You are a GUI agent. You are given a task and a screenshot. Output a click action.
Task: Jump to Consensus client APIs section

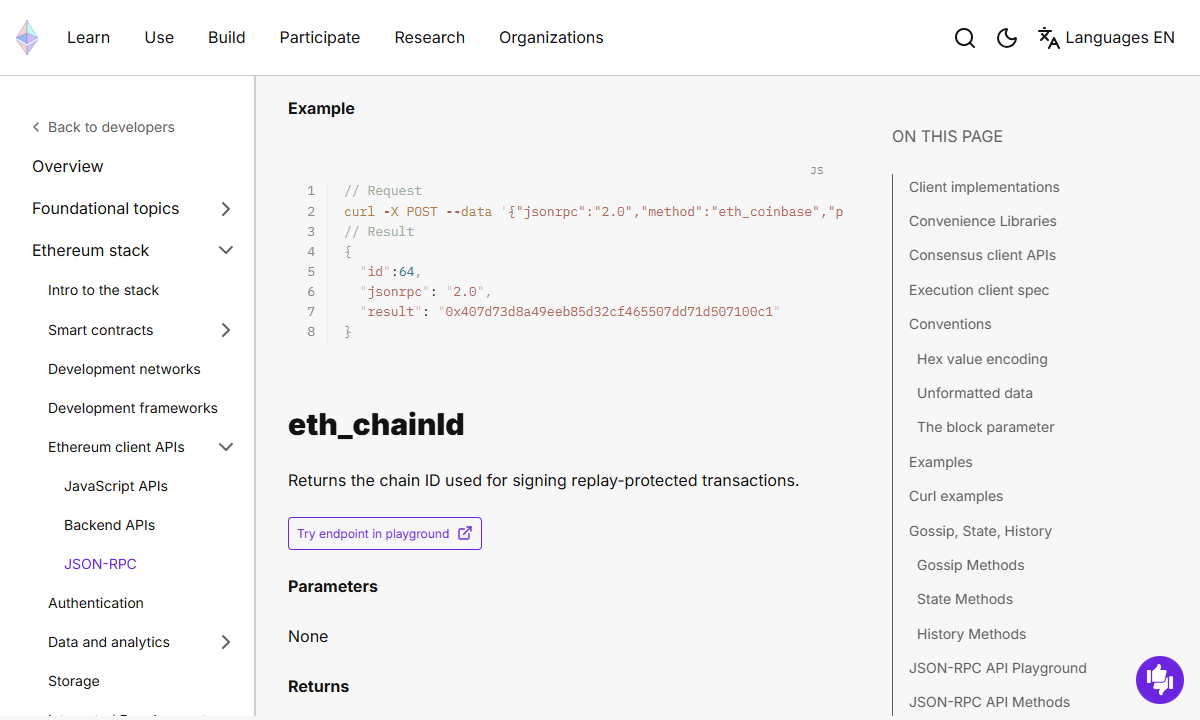982,255
